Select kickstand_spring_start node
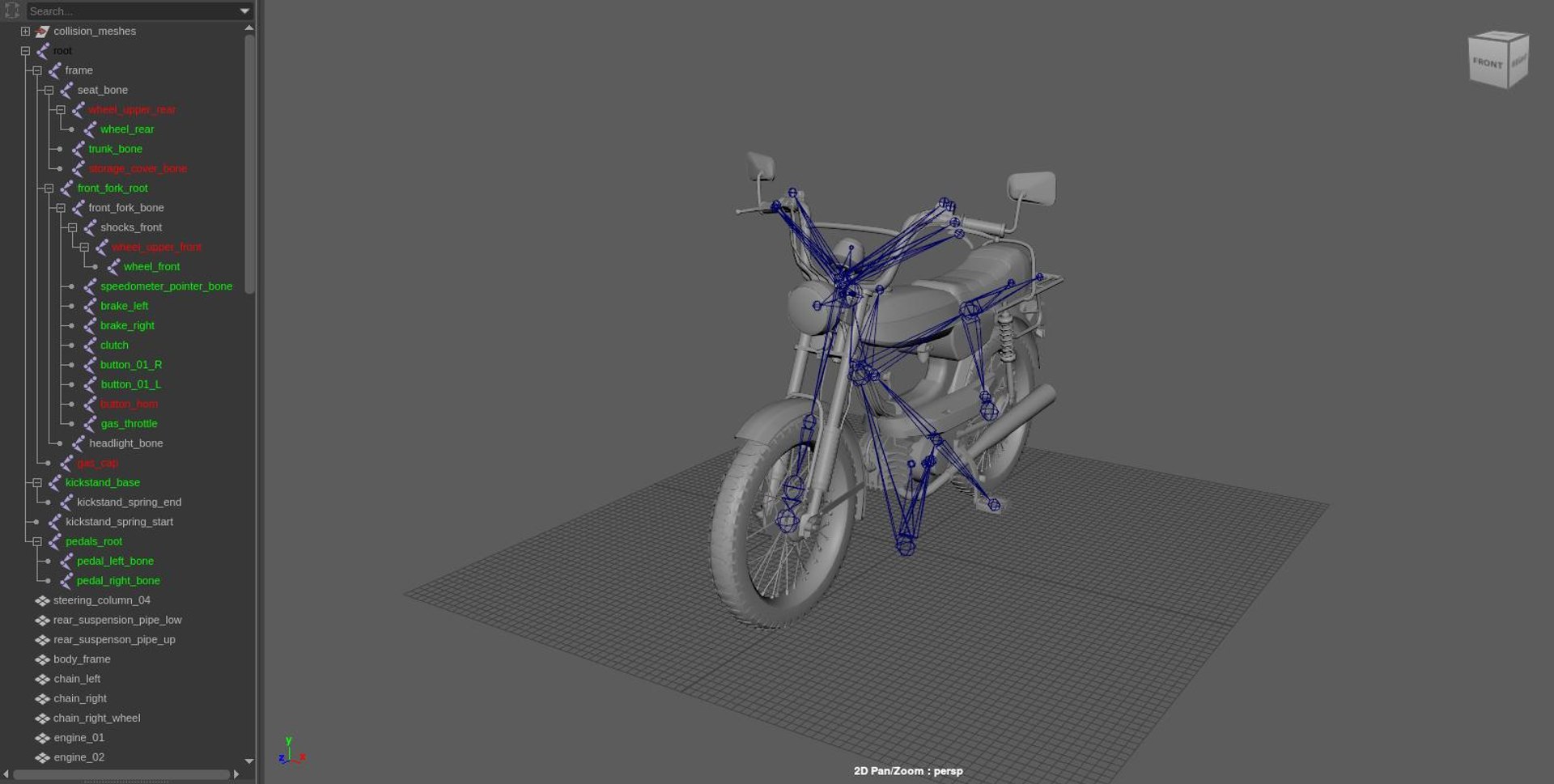 (119, 522)
